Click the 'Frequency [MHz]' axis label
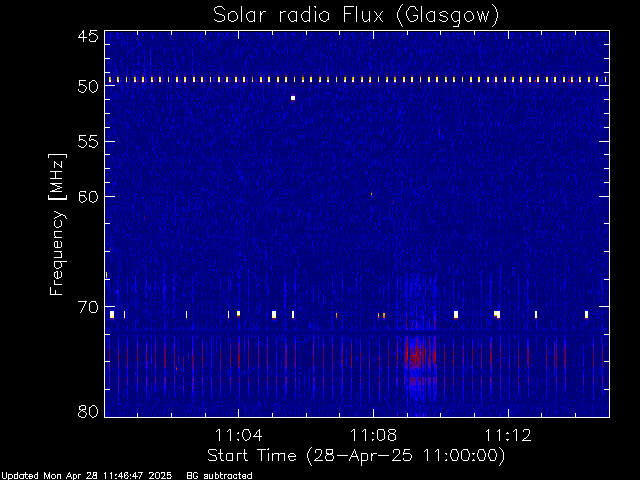Image resolution: width=640 pixels, height=480 pixels. (57, 224)
